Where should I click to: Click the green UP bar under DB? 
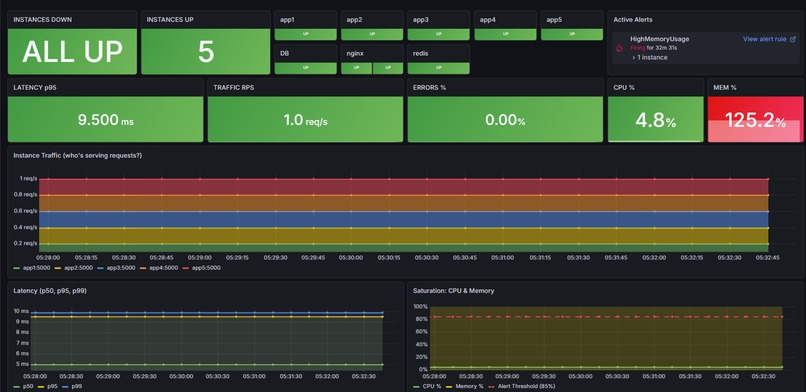pos(305,68)
